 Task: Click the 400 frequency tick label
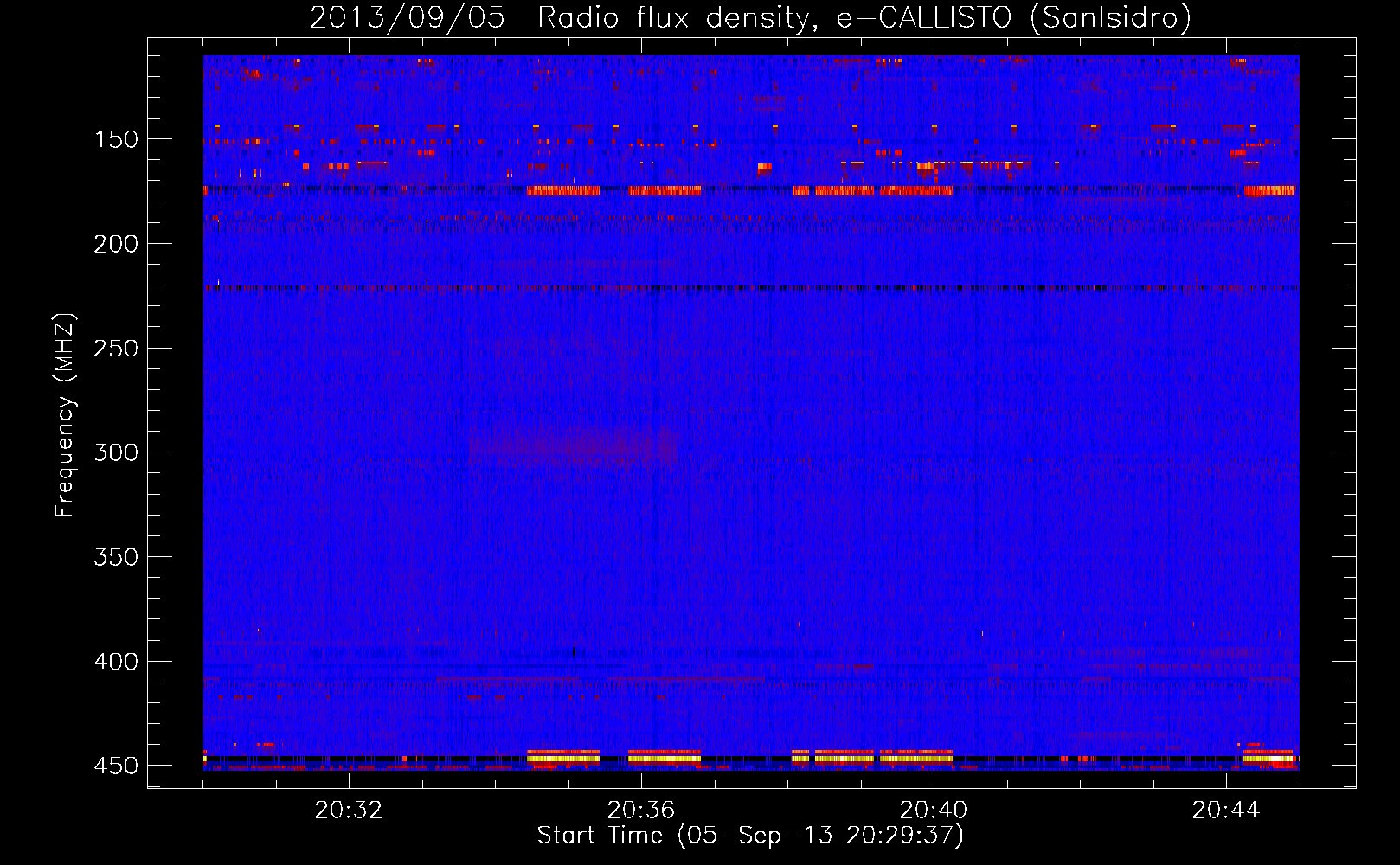[x=116, y=662]
